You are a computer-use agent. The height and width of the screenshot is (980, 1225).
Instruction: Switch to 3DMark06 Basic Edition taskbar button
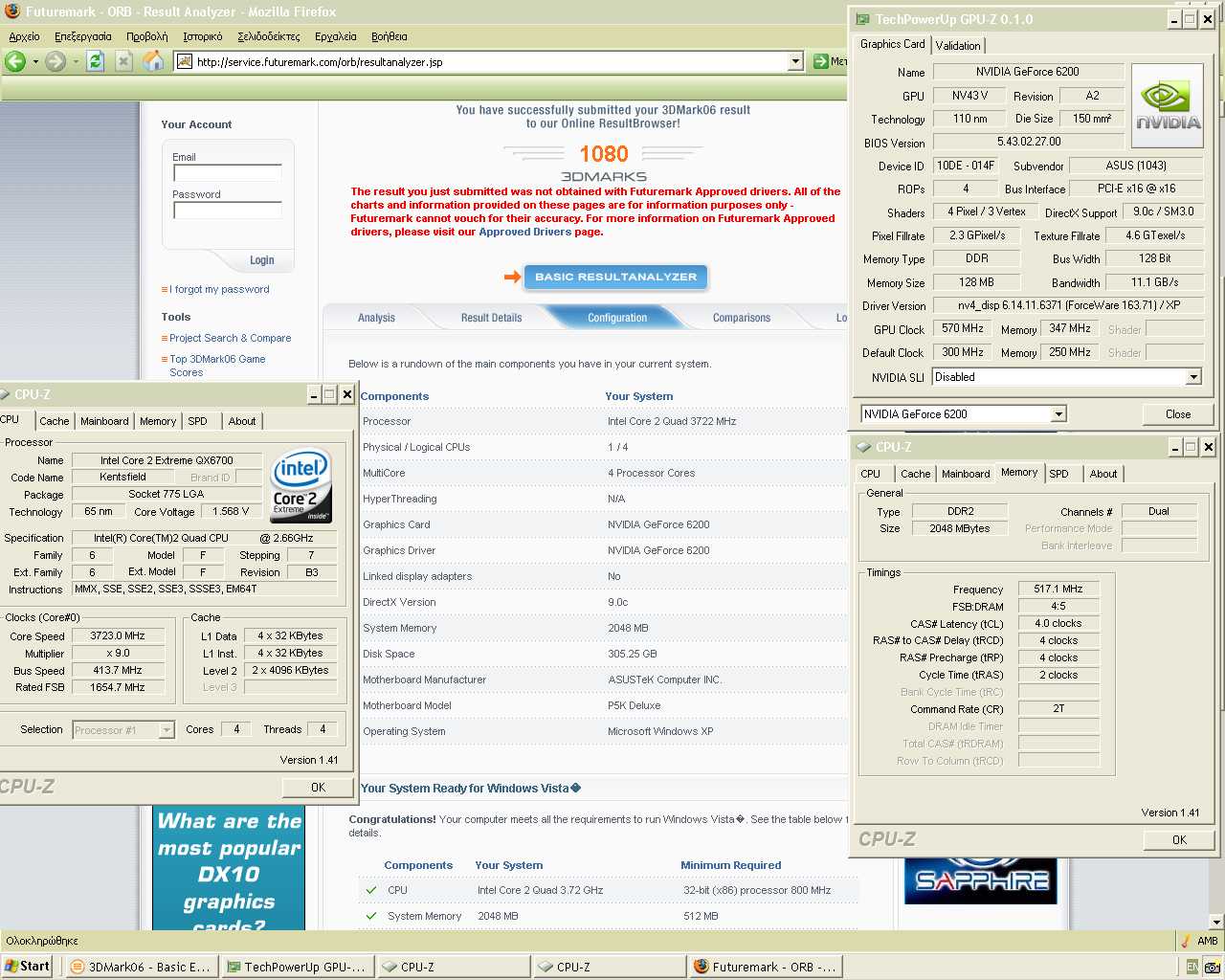[142, 967]
